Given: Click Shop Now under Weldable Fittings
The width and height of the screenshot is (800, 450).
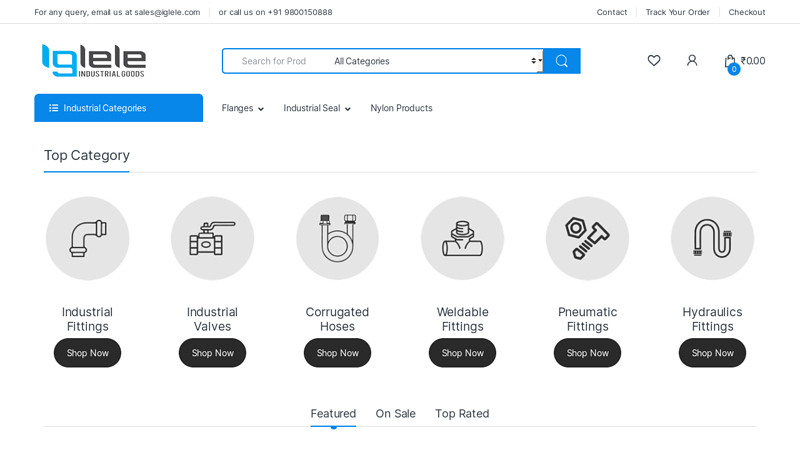Looking at the screenshot, I should [462, 353].
